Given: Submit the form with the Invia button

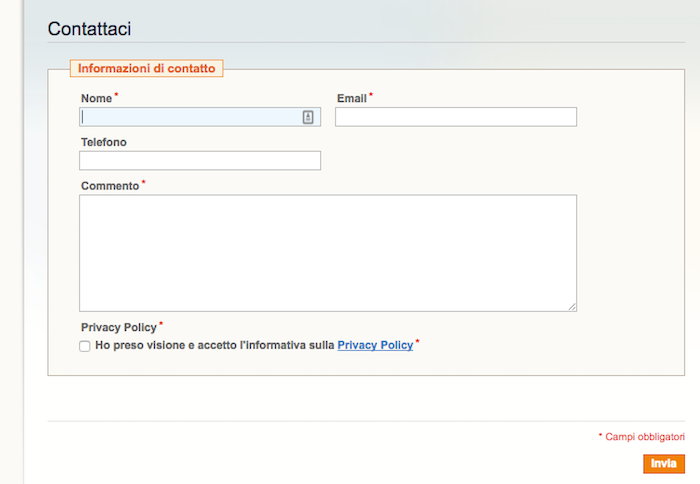Looking at the screenshot, I should pos(664,463).
